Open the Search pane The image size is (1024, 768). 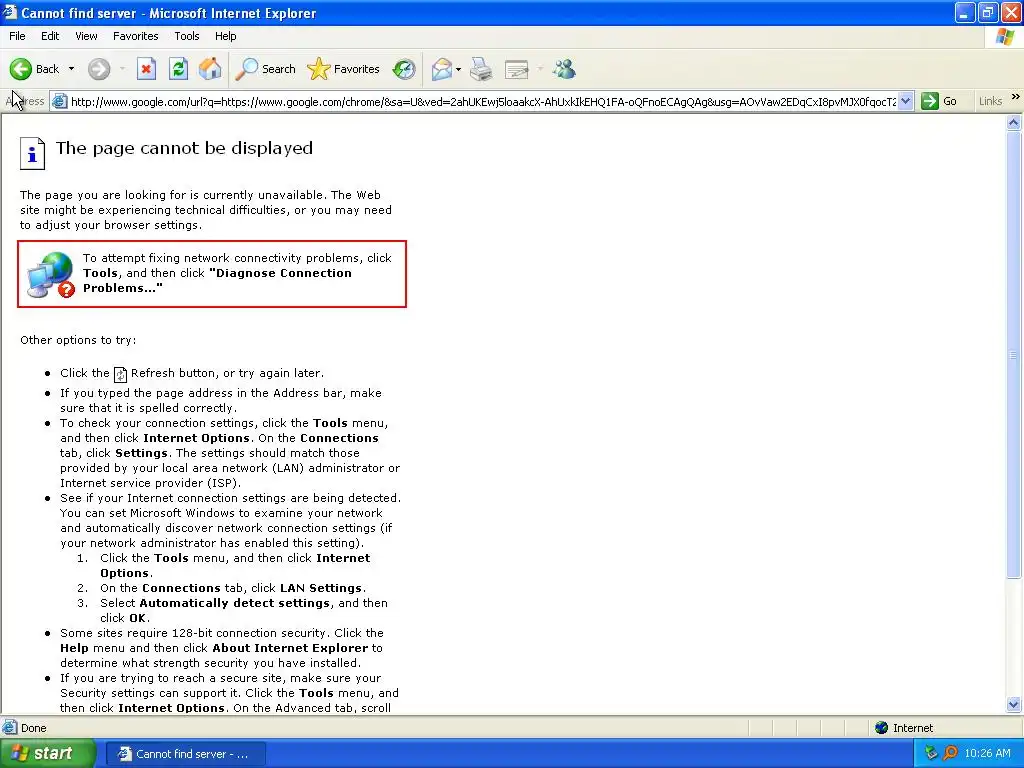265,69
